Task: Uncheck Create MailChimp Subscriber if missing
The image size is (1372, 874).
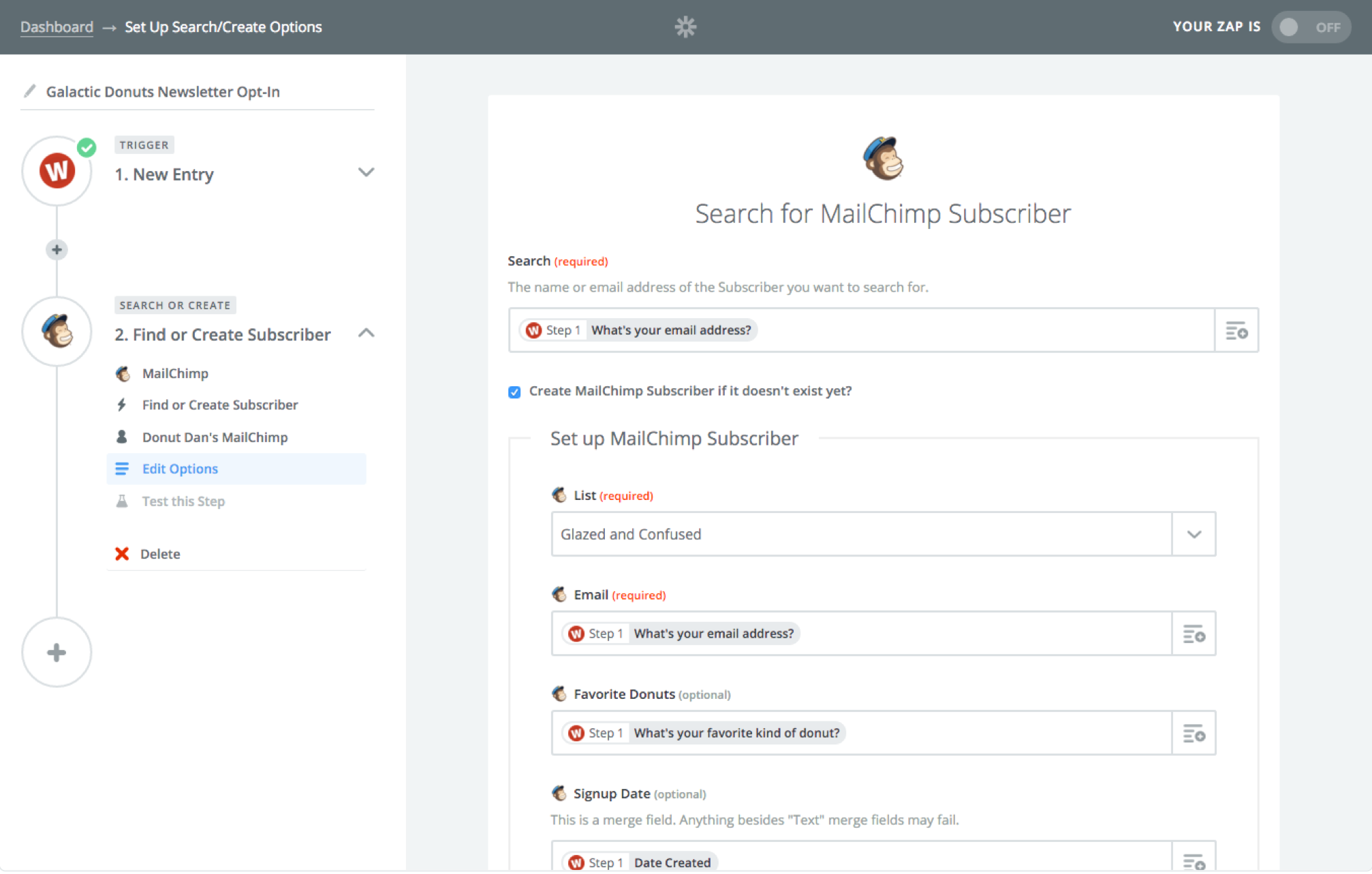Action: [514, 392]
